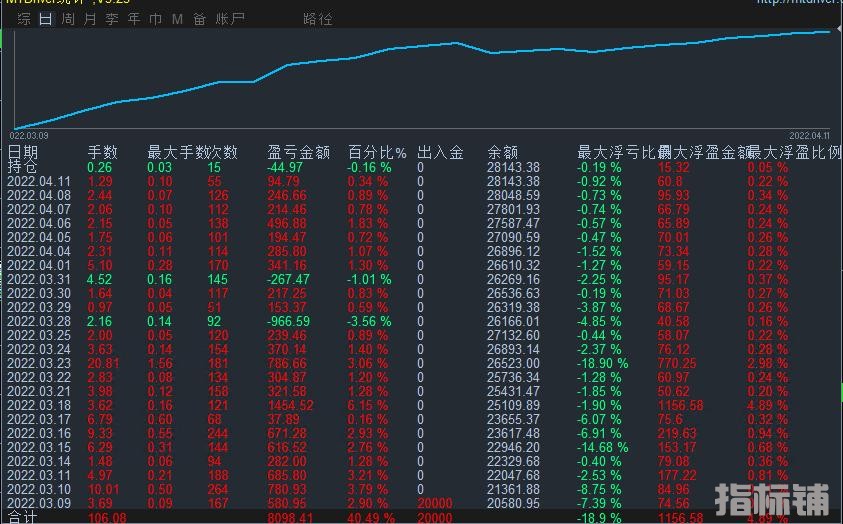This screenshot has width=843, height=524.
Task: Select the 日 daily statistics tab
Action: coord(46,19)
